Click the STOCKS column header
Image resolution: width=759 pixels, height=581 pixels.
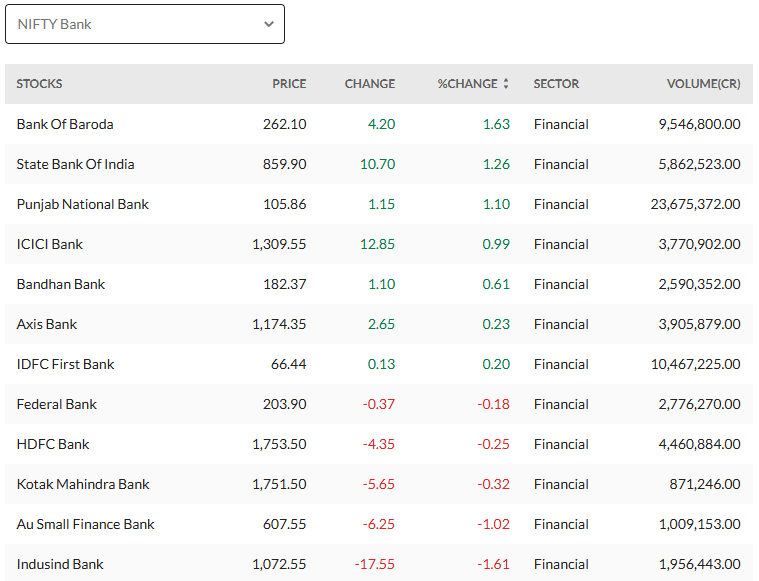pos(40,84)
